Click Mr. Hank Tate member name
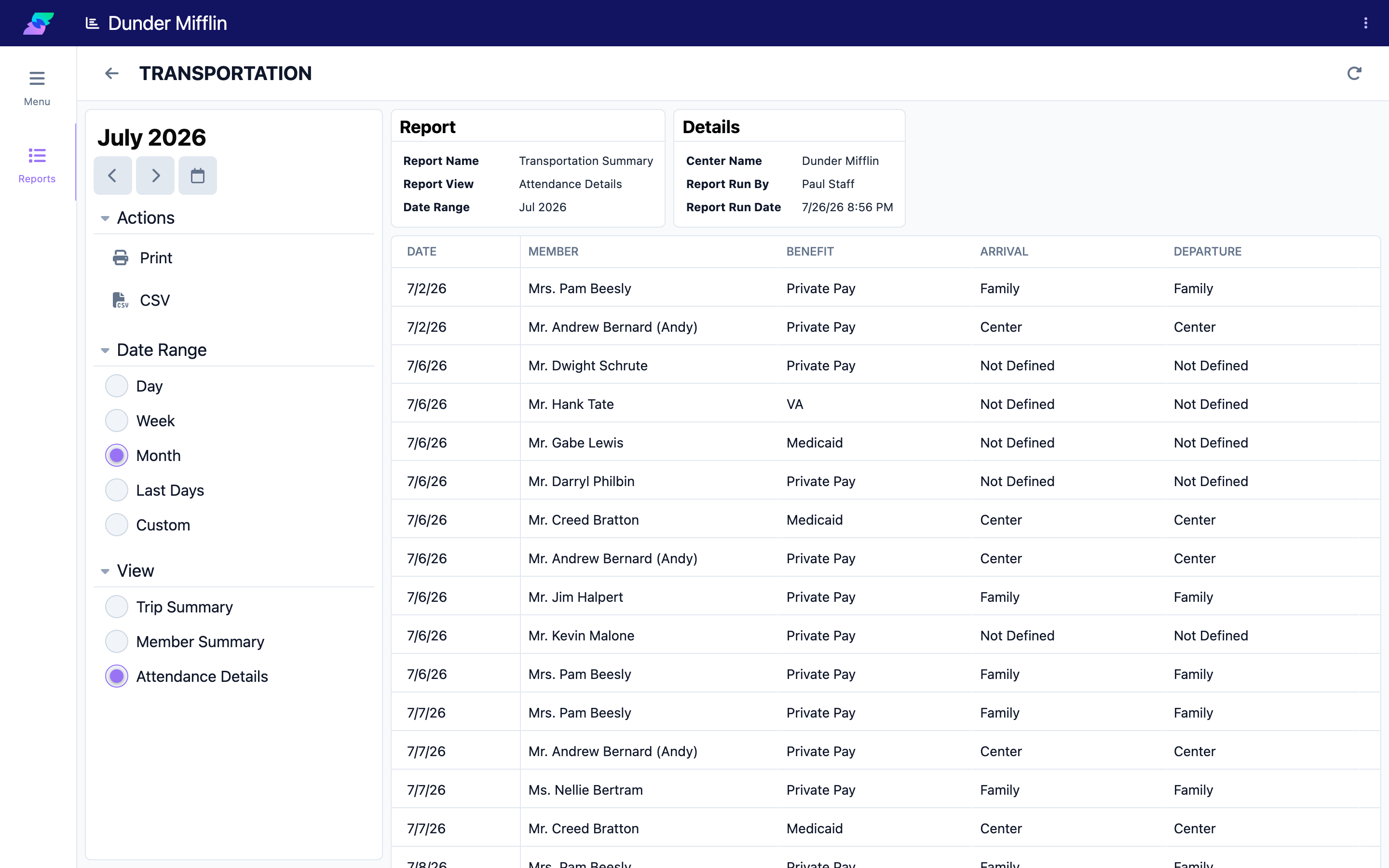The height and width of the screenshot is (868, 1389). 571,404
